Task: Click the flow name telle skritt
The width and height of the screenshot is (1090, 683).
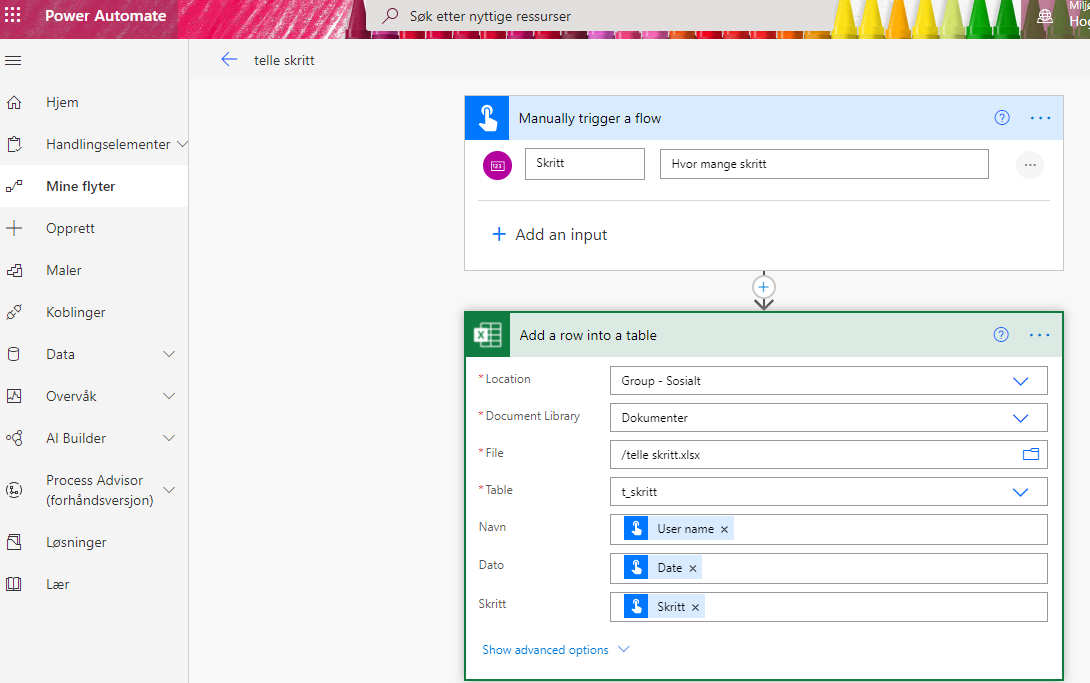Action: (x=284, y=60)
